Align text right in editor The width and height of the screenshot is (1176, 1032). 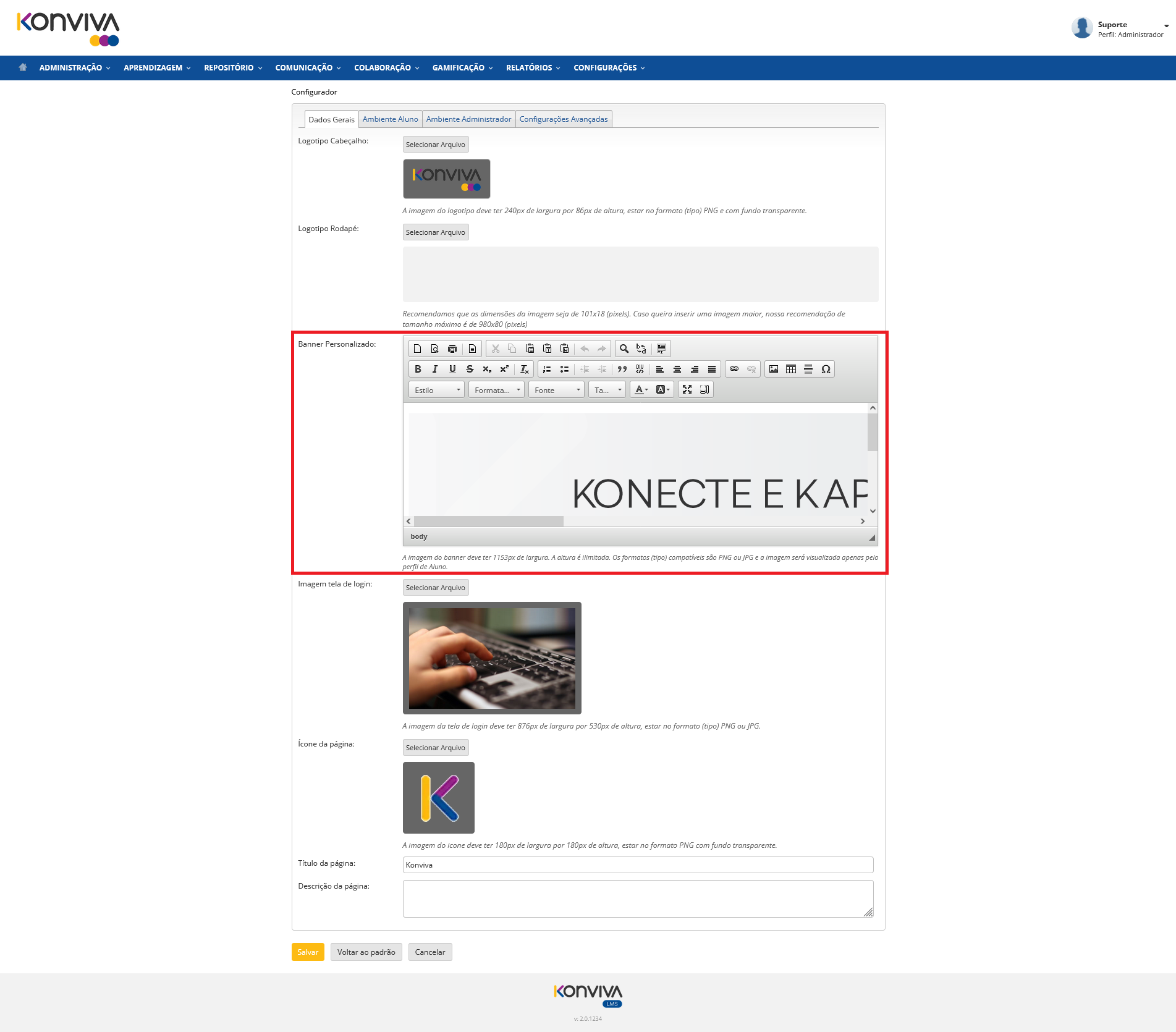pyautogui.click(x=695, y=369)
